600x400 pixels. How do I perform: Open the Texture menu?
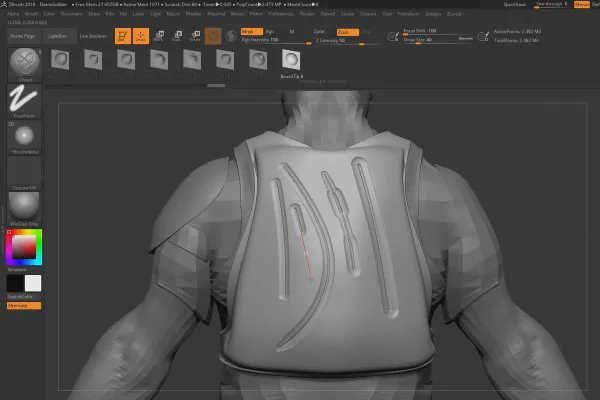click(368, 14)
